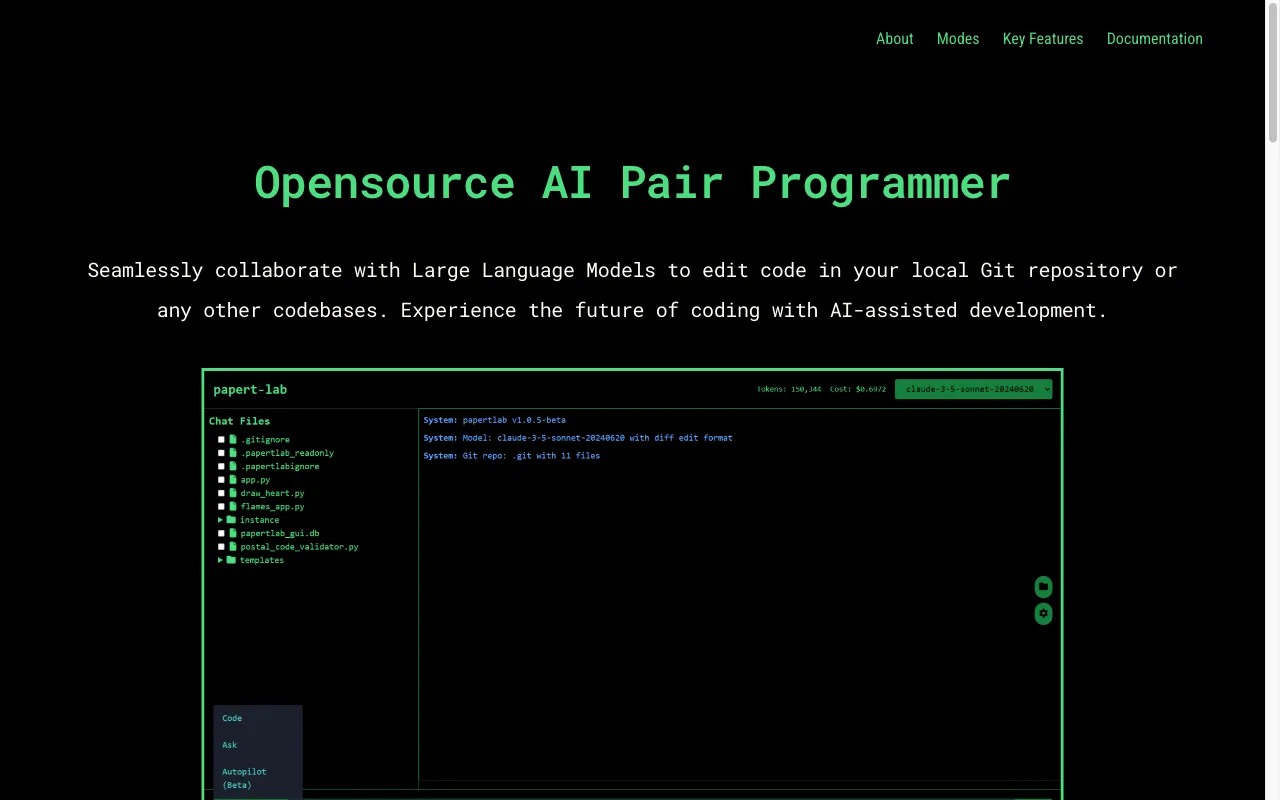The height and width of the screenshot is (800, 1280).
Task: Click the file icon beside flames_app.py
Action: click(233, 507)
